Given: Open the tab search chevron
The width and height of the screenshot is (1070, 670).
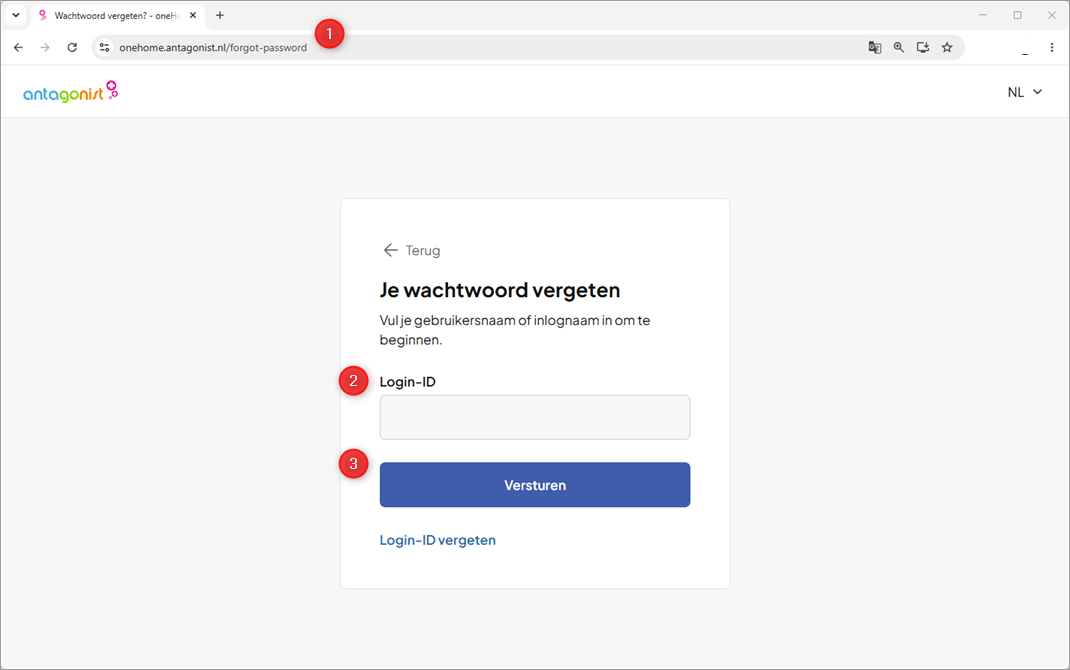Looking at the screenshot, I should (16, 15).
